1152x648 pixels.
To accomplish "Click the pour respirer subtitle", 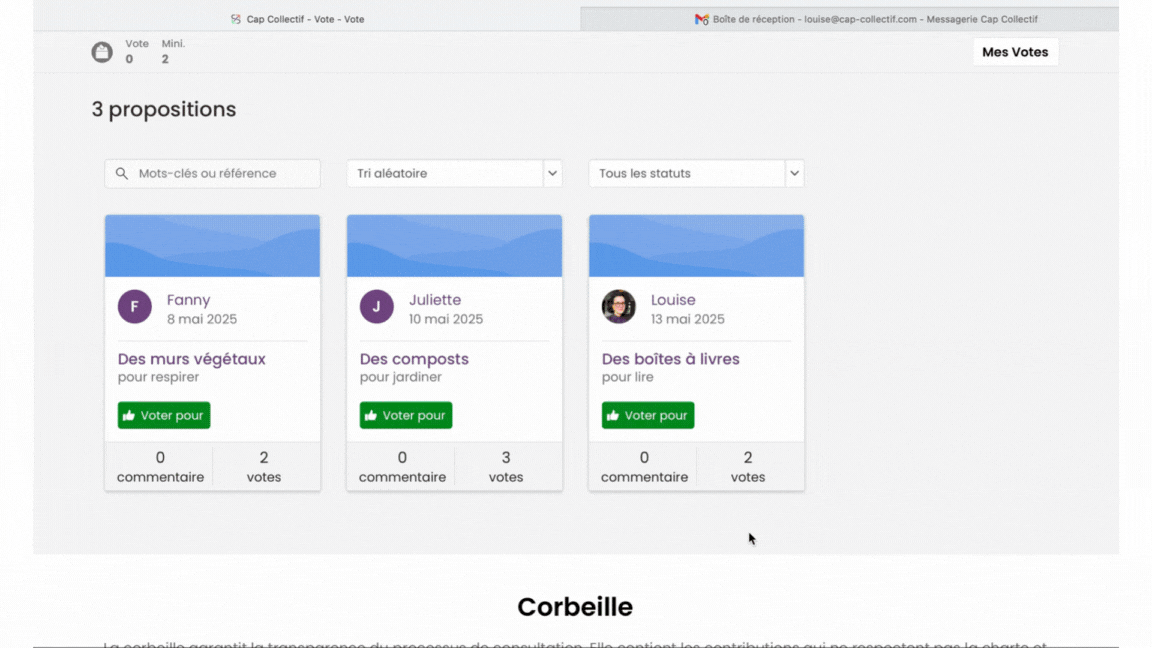I will pyautogui.click(x=158, y=377).
